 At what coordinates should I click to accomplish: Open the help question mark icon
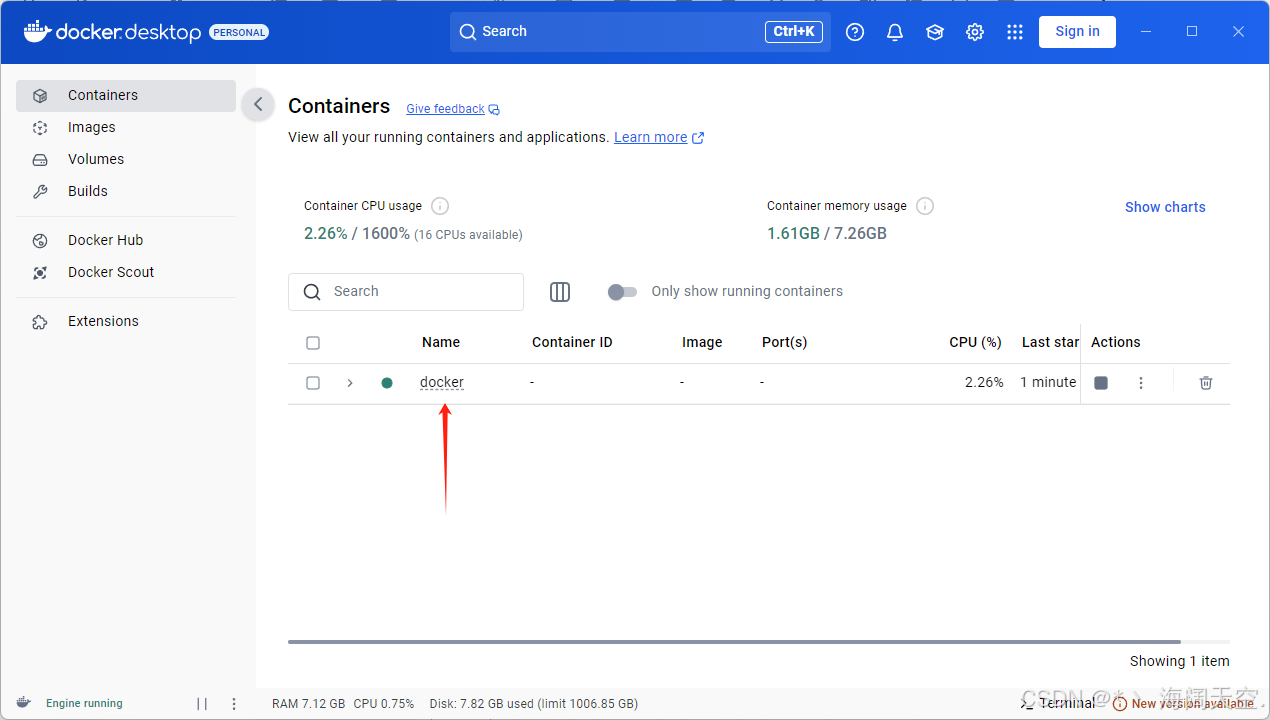click(x=855, y=32)
